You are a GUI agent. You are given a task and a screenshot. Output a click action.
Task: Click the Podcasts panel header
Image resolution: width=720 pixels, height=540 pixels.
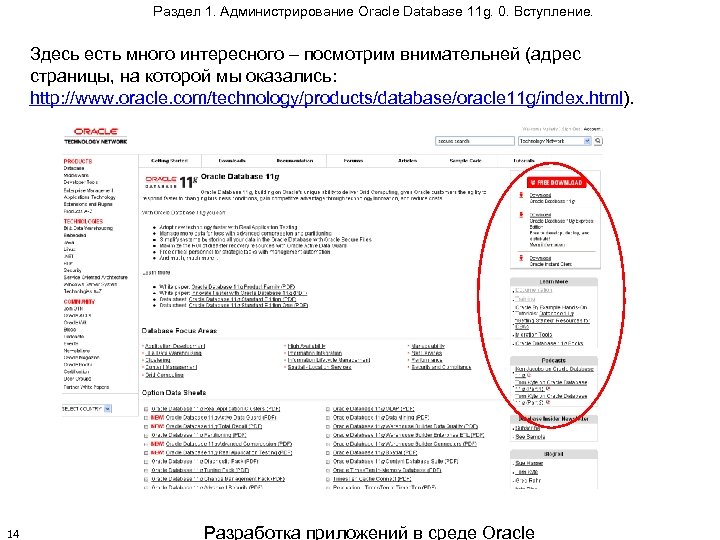[x=554, y=360]
